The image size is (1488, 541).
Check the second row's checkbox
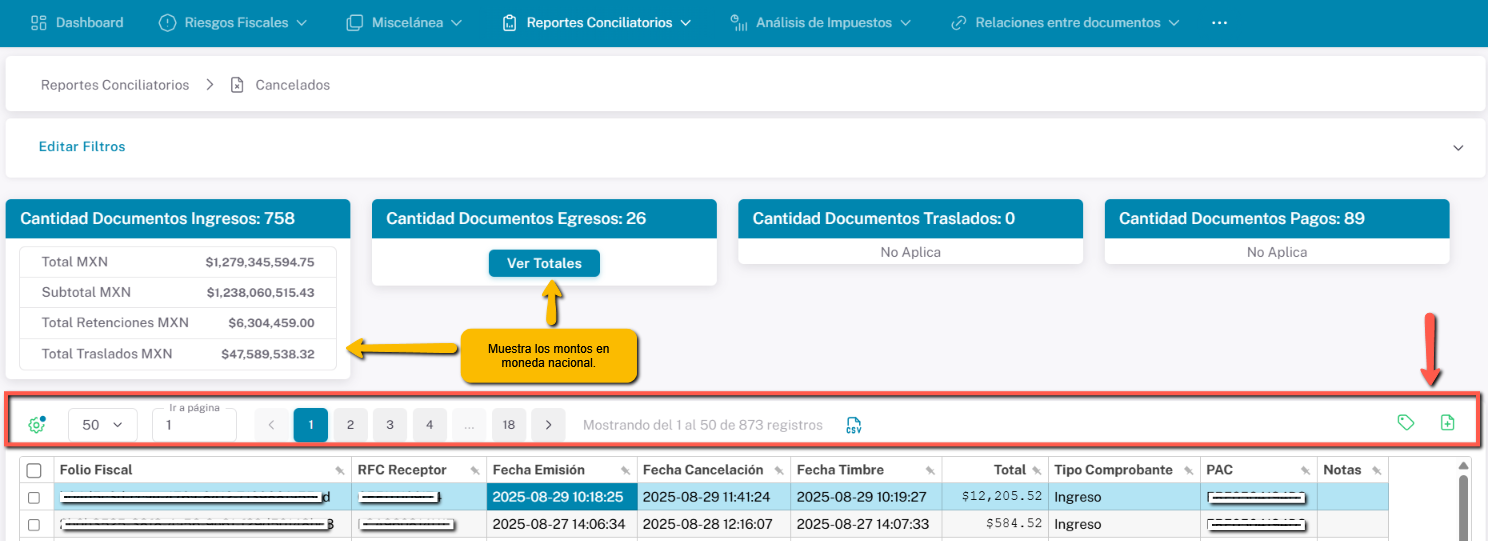tap(34, 524)
